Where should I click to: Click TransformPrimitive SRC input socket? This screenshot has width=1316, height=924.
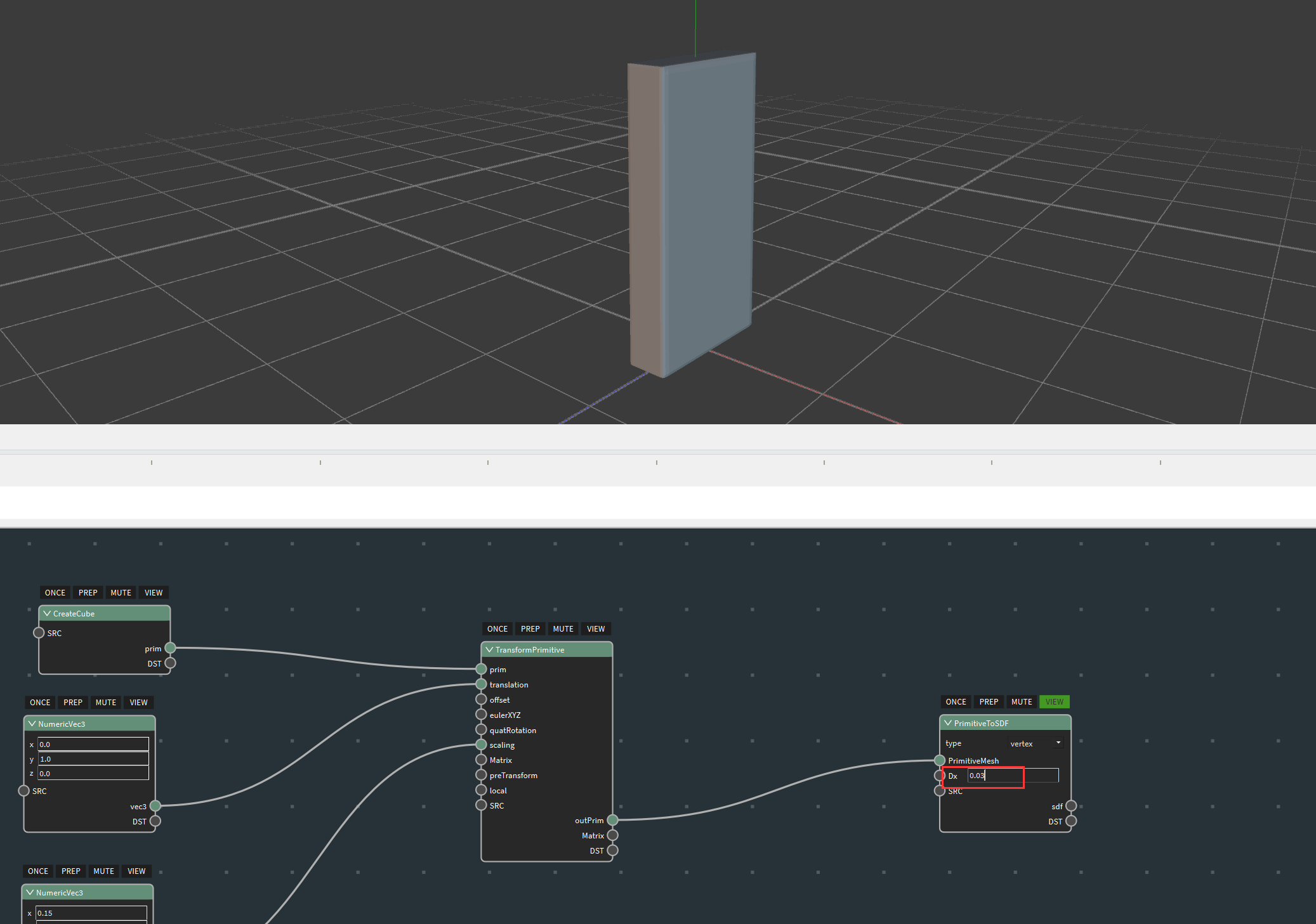(x=481, y=805)
